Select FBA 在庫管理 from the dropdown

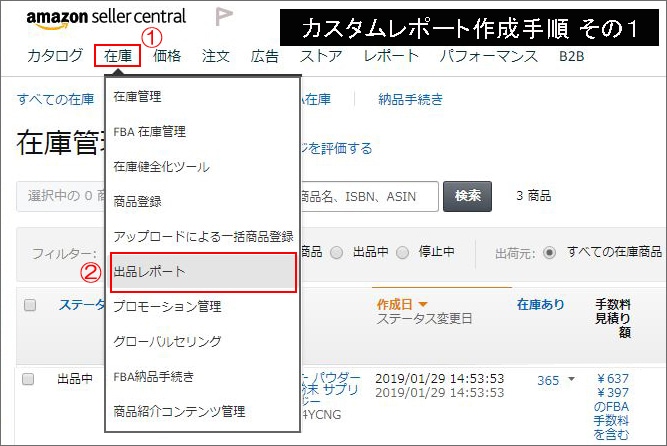(150, 132)
